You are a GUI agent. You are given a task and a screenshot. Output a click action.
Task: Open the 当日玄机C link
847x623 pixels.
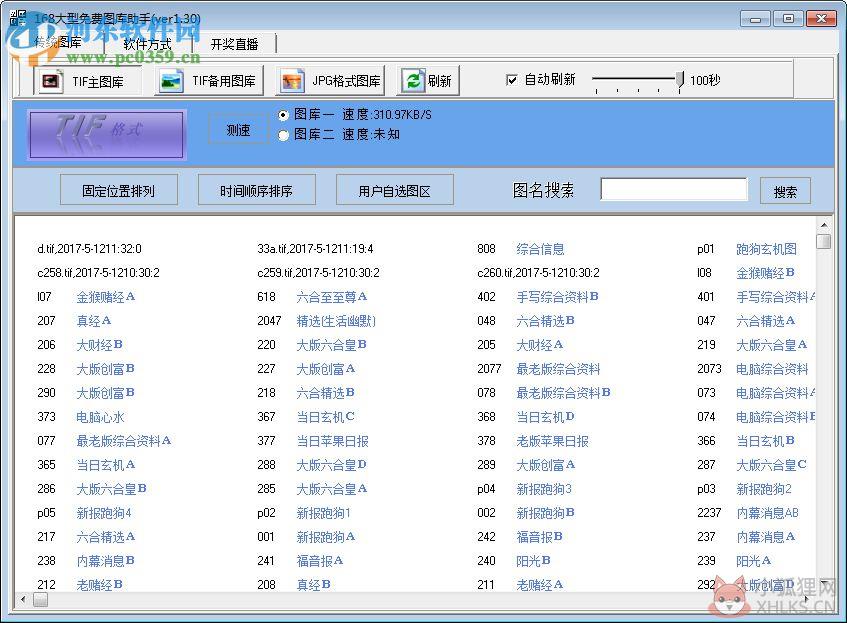(x=326, y=417)
